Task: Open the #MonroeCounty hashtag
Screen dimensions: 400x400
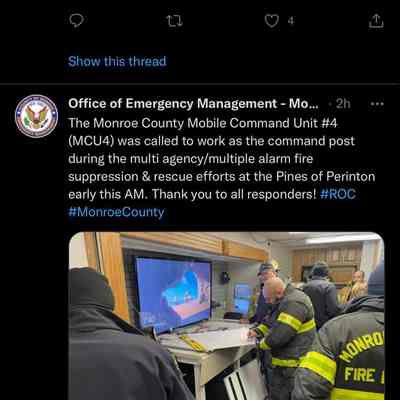Action: pos(116,212)
